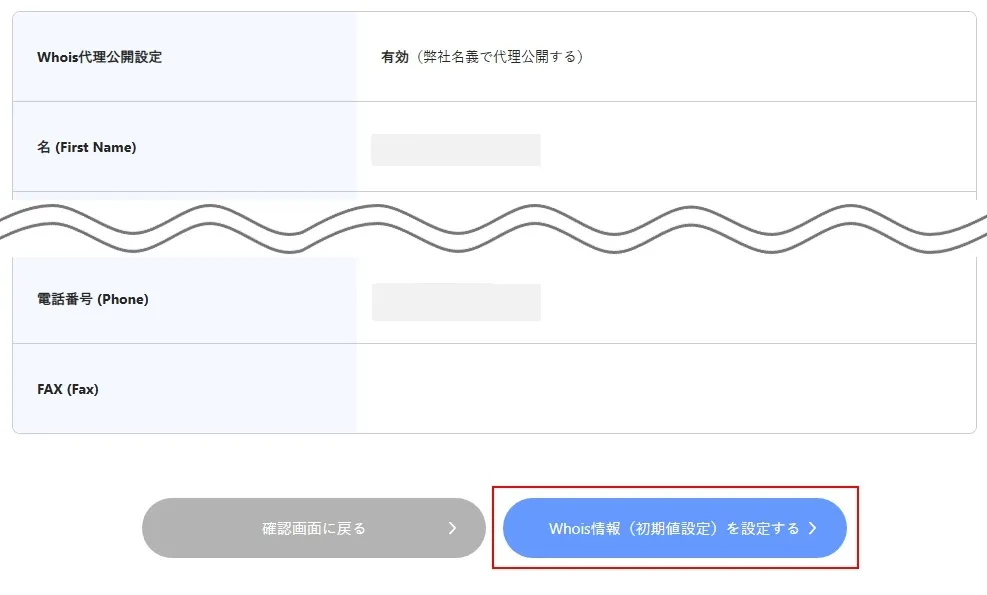Click the word Whois in first row label

tap(58, 57)
